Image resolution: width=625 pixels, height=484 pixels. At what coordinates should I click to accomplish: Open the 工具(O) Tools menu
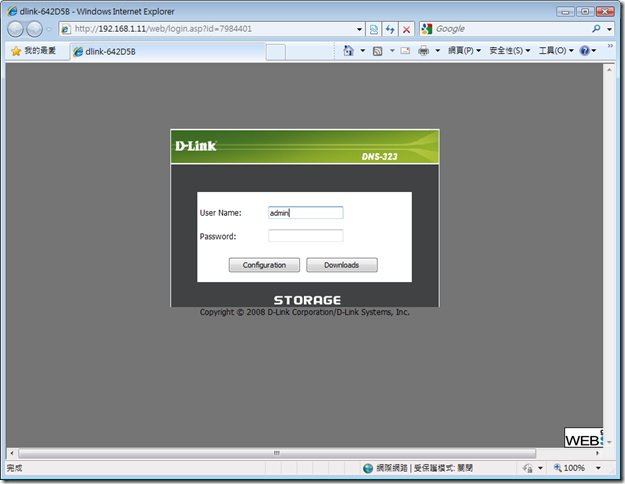[x=556, y=51]
